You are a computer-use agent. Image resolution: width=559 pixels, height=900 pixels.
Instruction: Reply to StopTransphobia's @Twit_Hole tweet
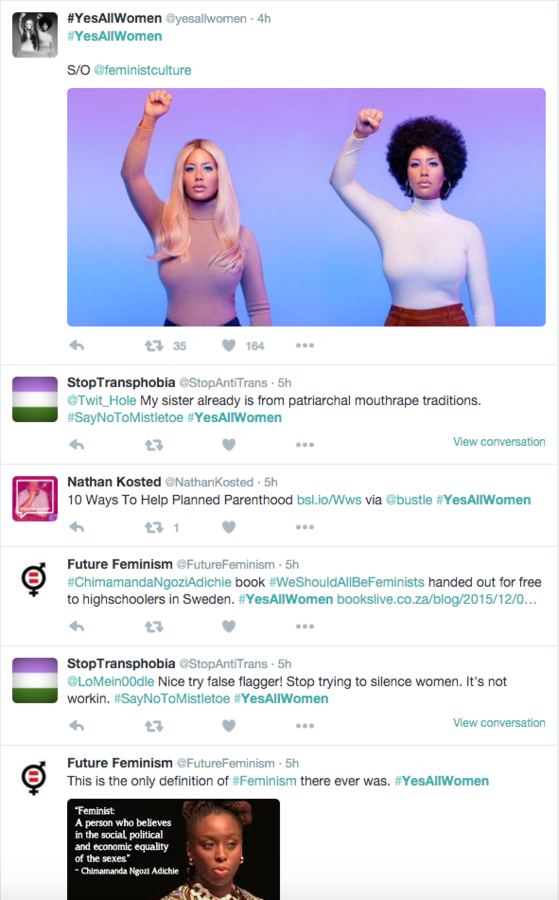point(77,445)
